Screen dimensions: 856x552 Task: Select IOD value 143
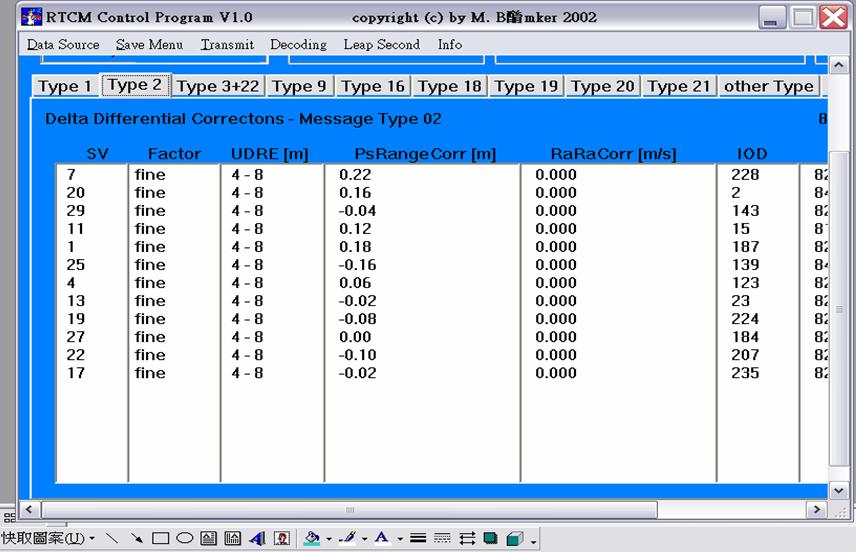(x=745, y=211)
